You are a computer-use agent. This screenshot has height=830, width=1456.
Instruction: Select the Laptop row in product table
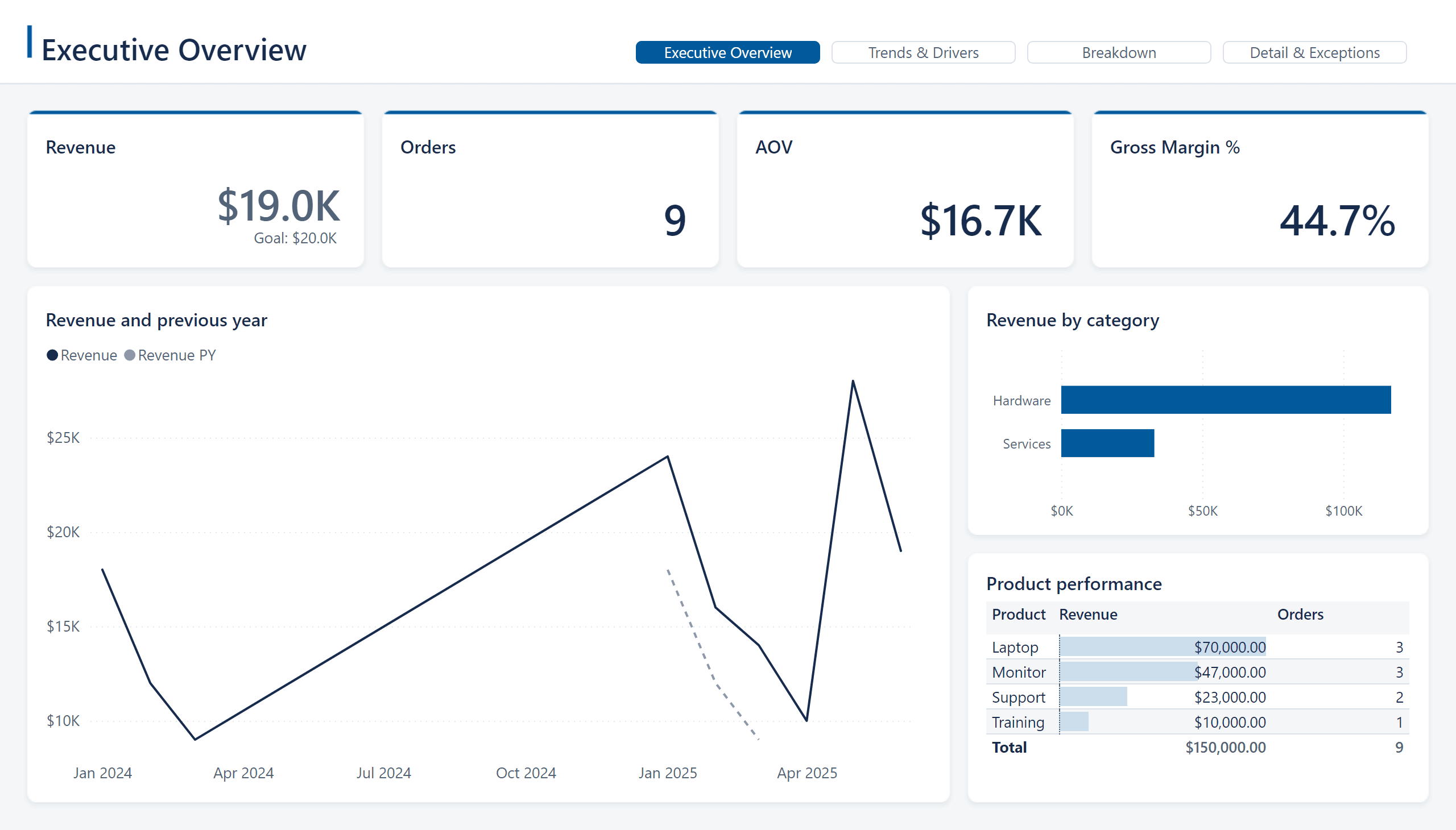[x=1197, y=647]
